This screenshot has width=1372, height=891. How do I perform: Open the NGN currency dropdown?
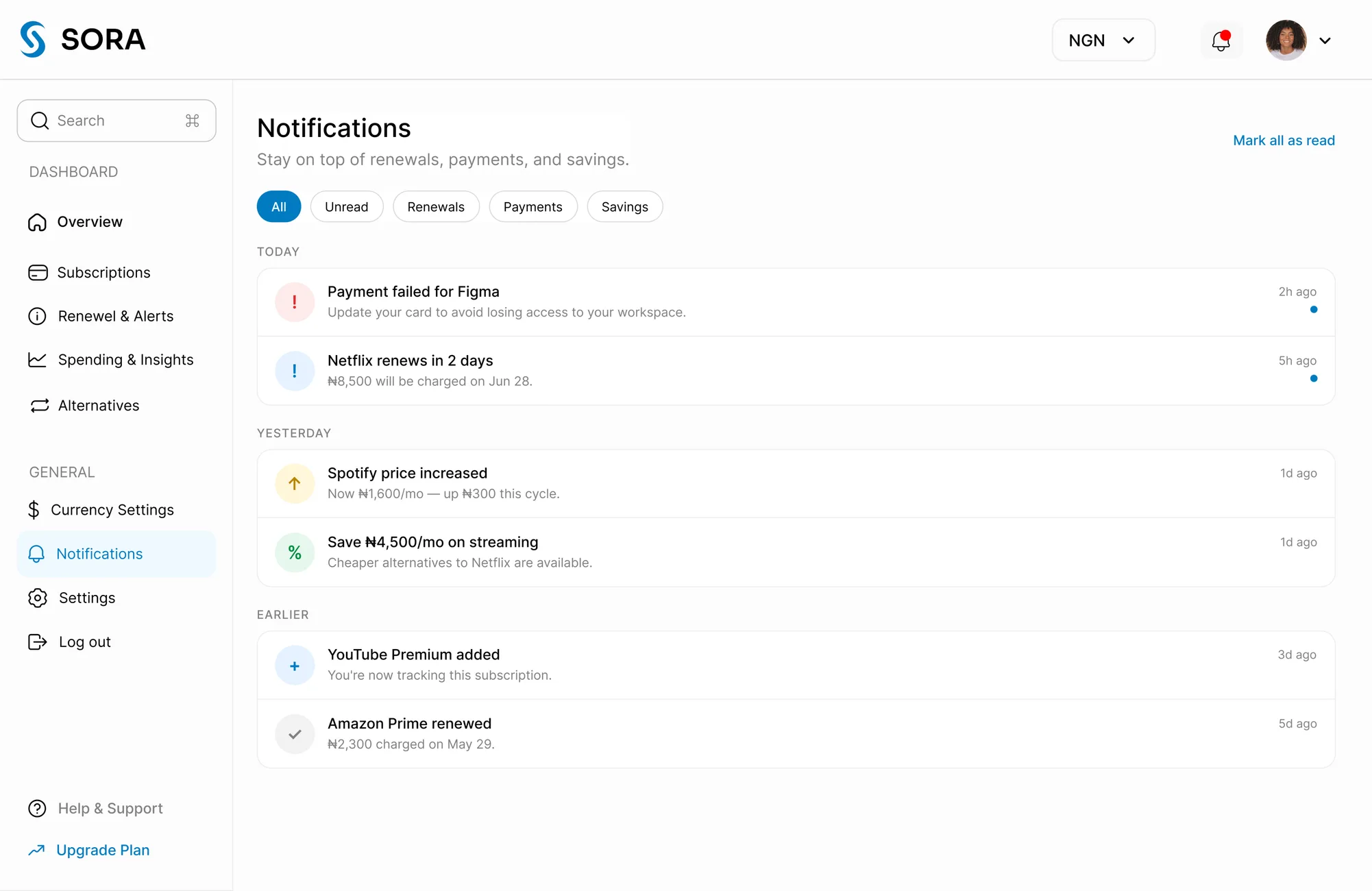tap(1103, 40)
